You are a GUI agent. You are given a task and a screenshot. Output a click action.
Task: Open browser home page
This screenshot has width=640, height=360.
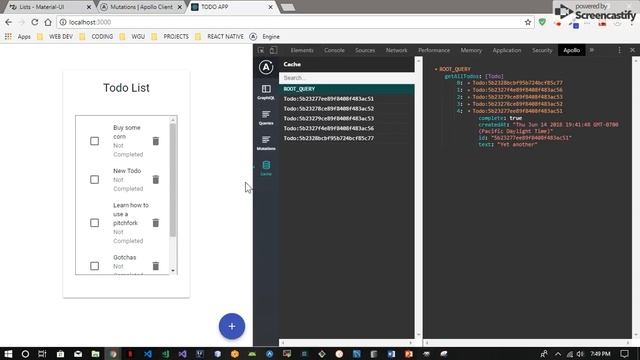click(48, 22)
